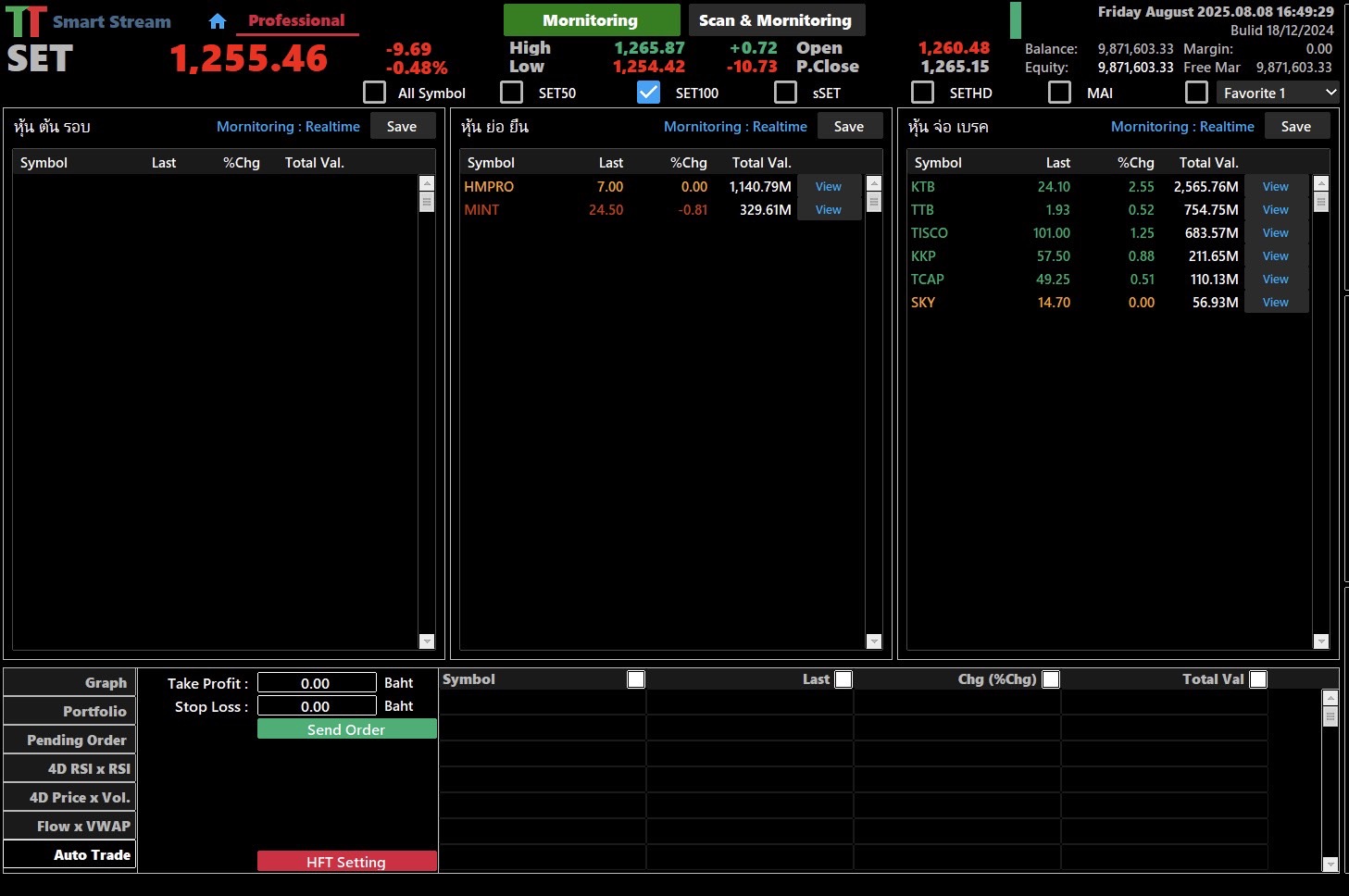
Task: View the HMPRO stock row
Action: (x=829, y=187)
